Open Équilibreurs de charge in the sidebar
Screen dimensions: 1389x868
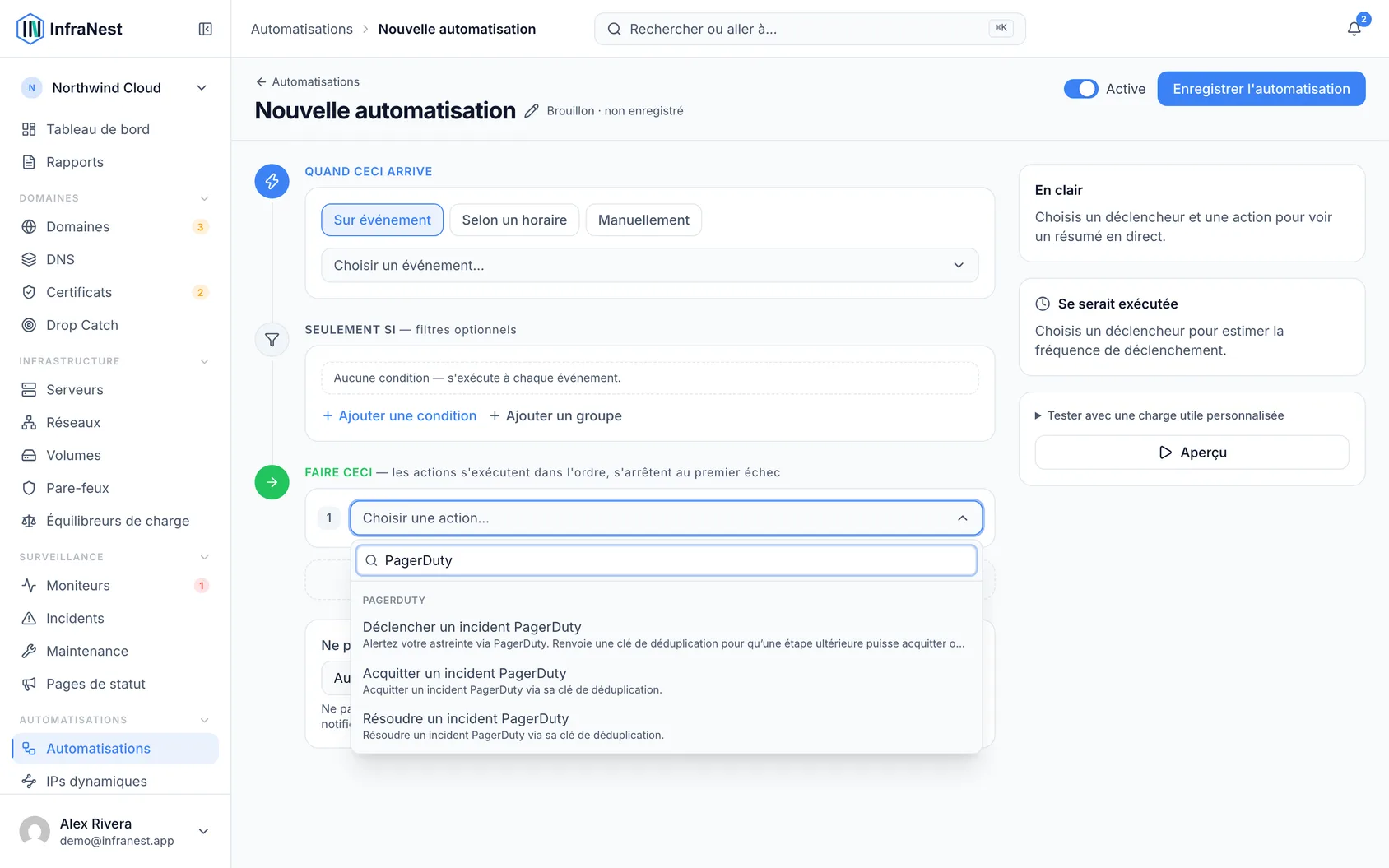(115, 521)
